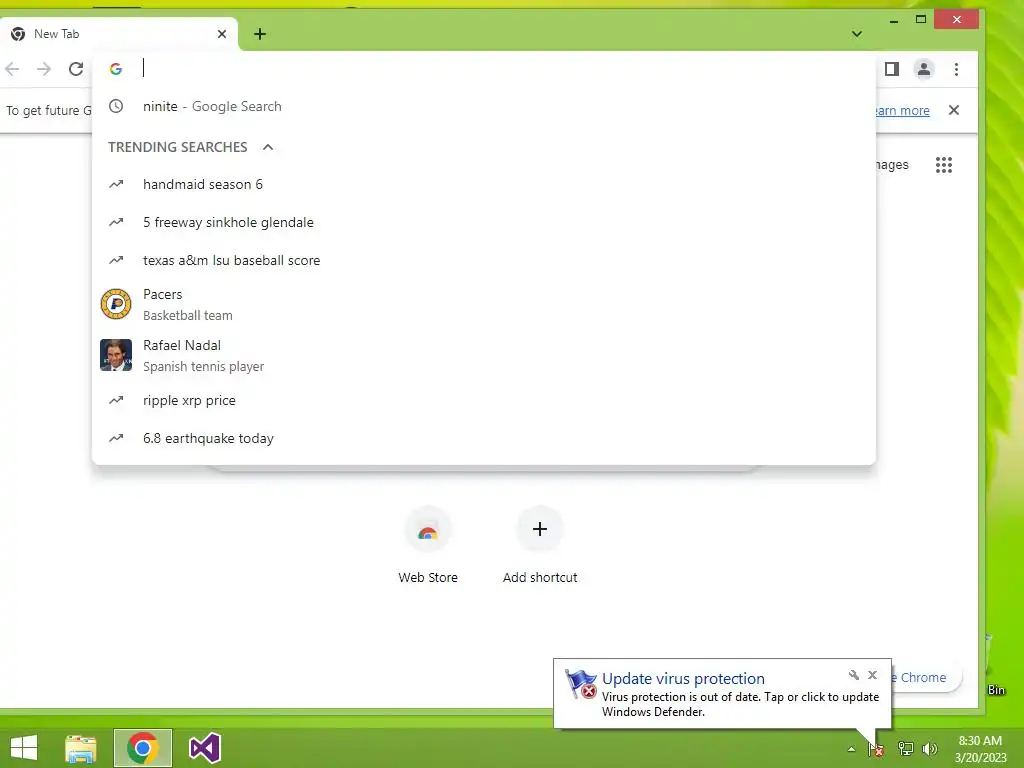This screenshot has width=1024, height=768.
Task: Choose '5 freeway sinkhole glendale' suggestion
Action: 484,222
